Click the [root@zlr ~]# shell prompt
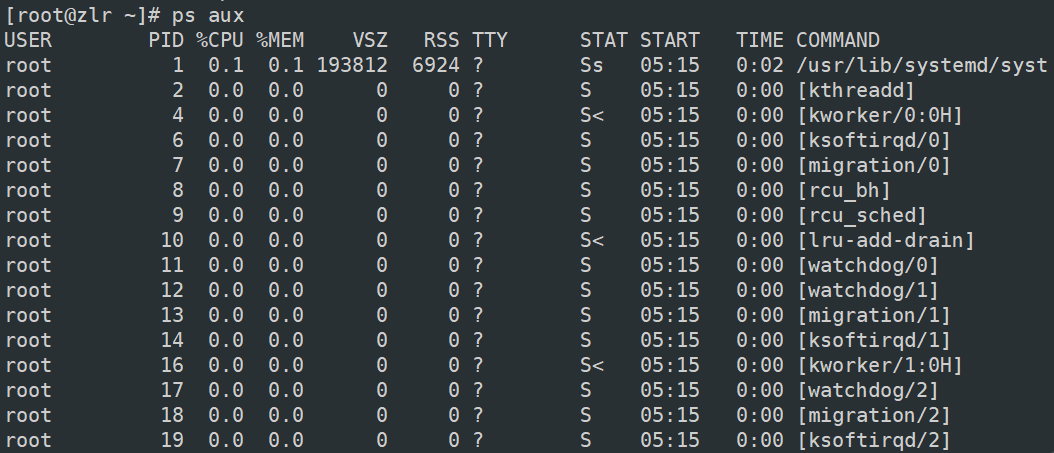This screenshot has width=1054, height=453. coord(82,15)
